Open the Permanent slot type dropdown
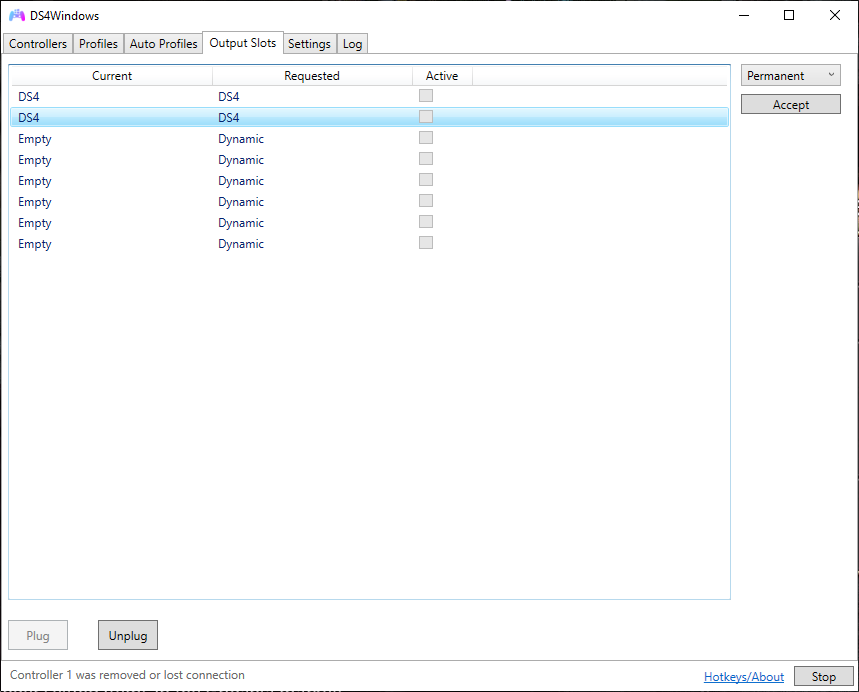Viewport: 859px width, 692px height. pyautogui.click(x=790, y=75)
